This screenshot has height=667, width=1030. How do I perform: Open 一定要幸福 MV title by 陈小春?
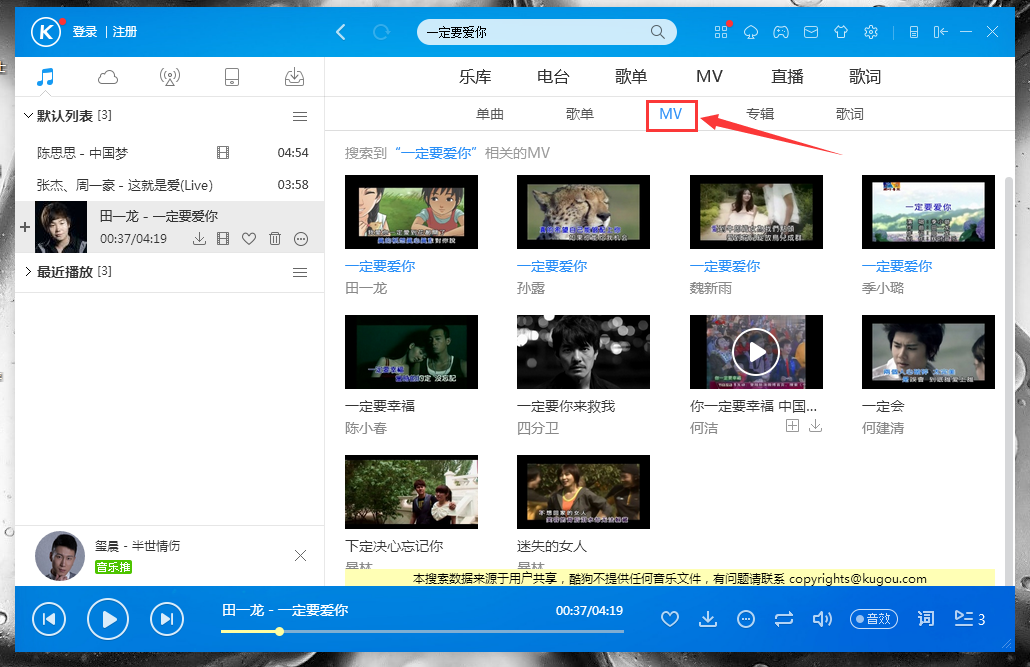[x=380, y=406]
